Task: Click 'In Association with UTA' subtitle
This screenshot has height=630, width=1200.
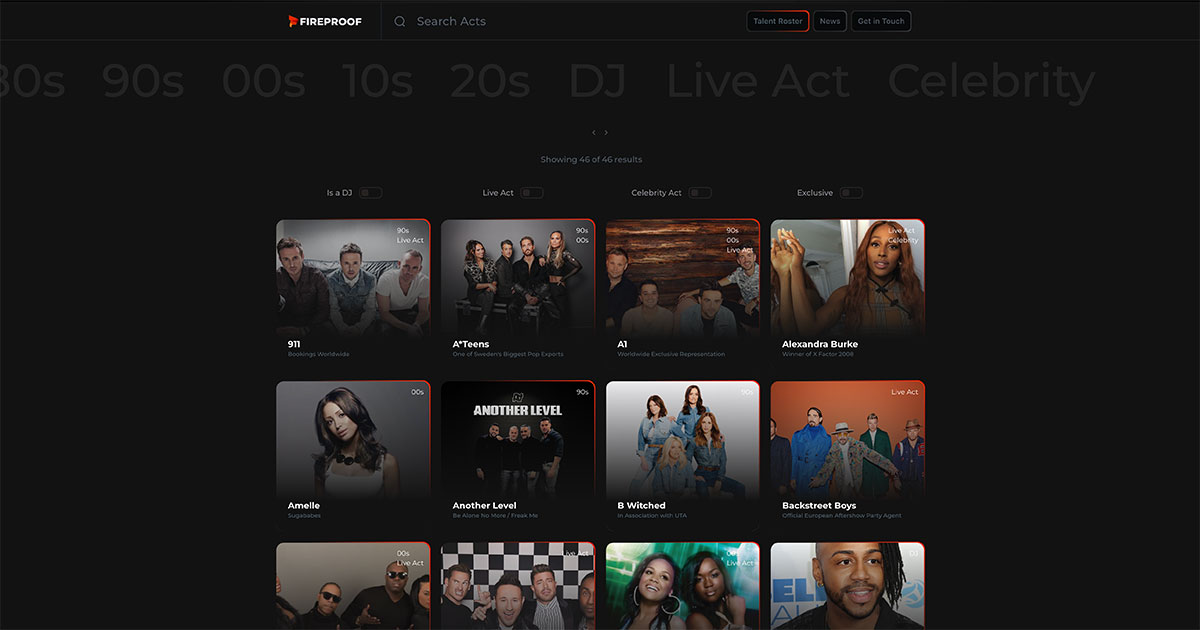Action: pyautogui.click(x=652, y=516)
